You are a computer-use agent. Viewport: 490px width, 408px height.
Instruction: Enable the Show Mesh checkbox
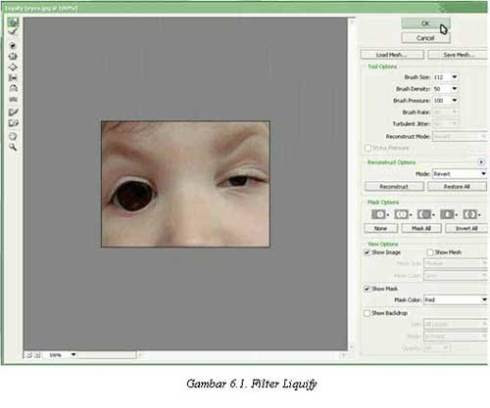pos(430,252)
